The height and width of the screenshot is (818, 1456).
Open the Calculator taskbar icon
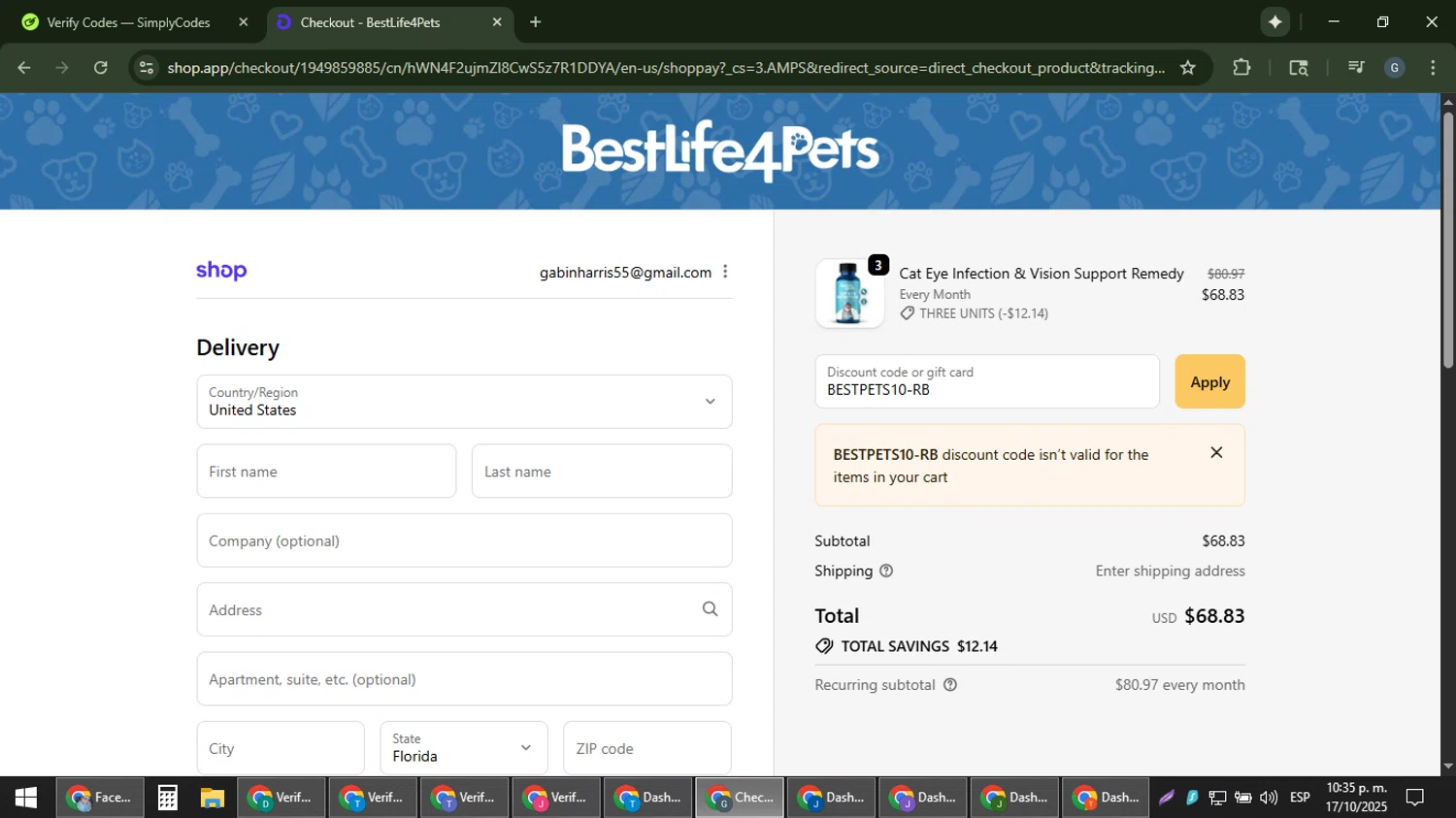click(x=167, y=798)
